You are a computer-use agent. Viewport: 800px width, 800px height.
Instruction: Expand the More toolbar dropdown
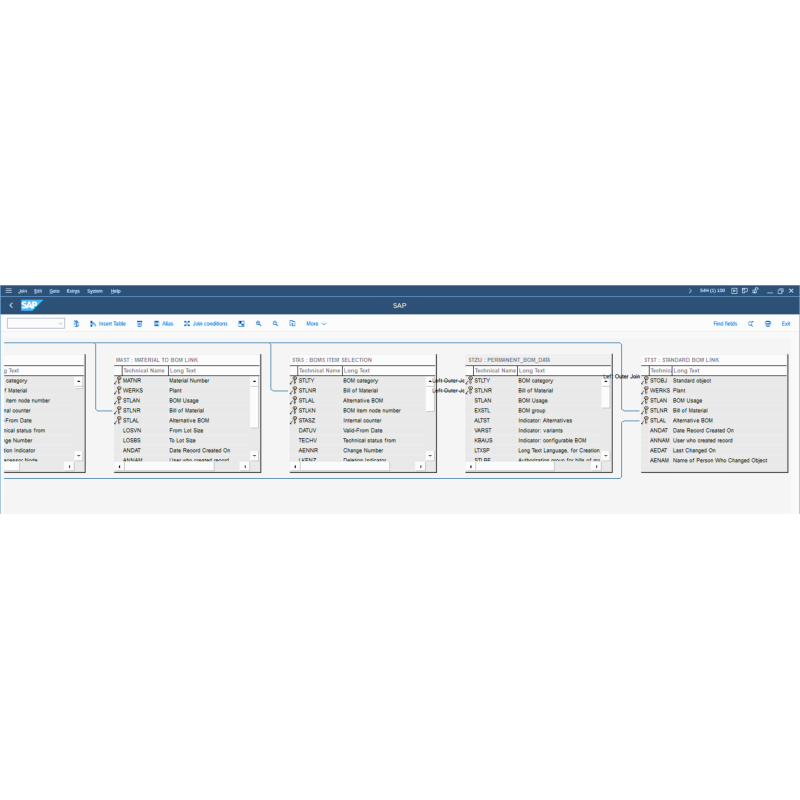tap(316, 324)
